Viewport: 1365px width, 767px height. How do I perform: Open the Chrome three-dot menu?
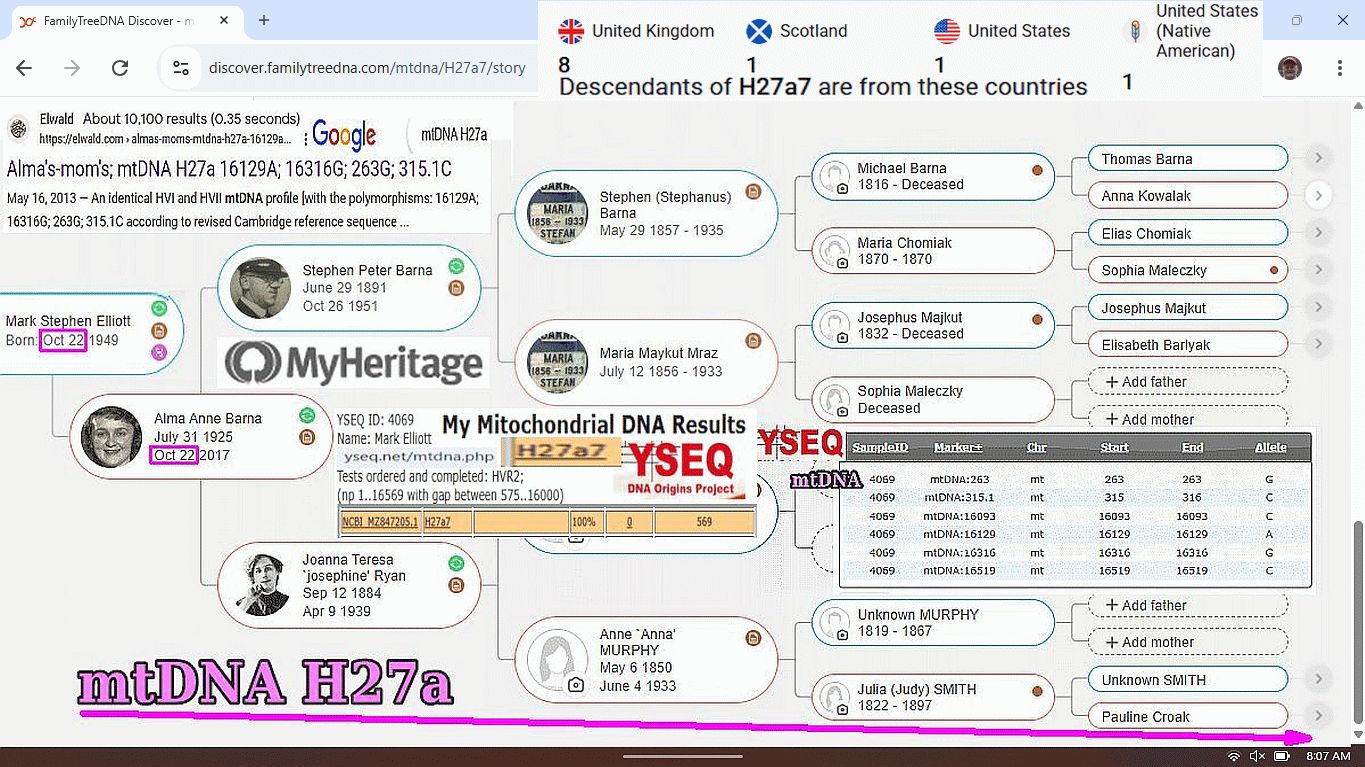tap(1339, 68)
